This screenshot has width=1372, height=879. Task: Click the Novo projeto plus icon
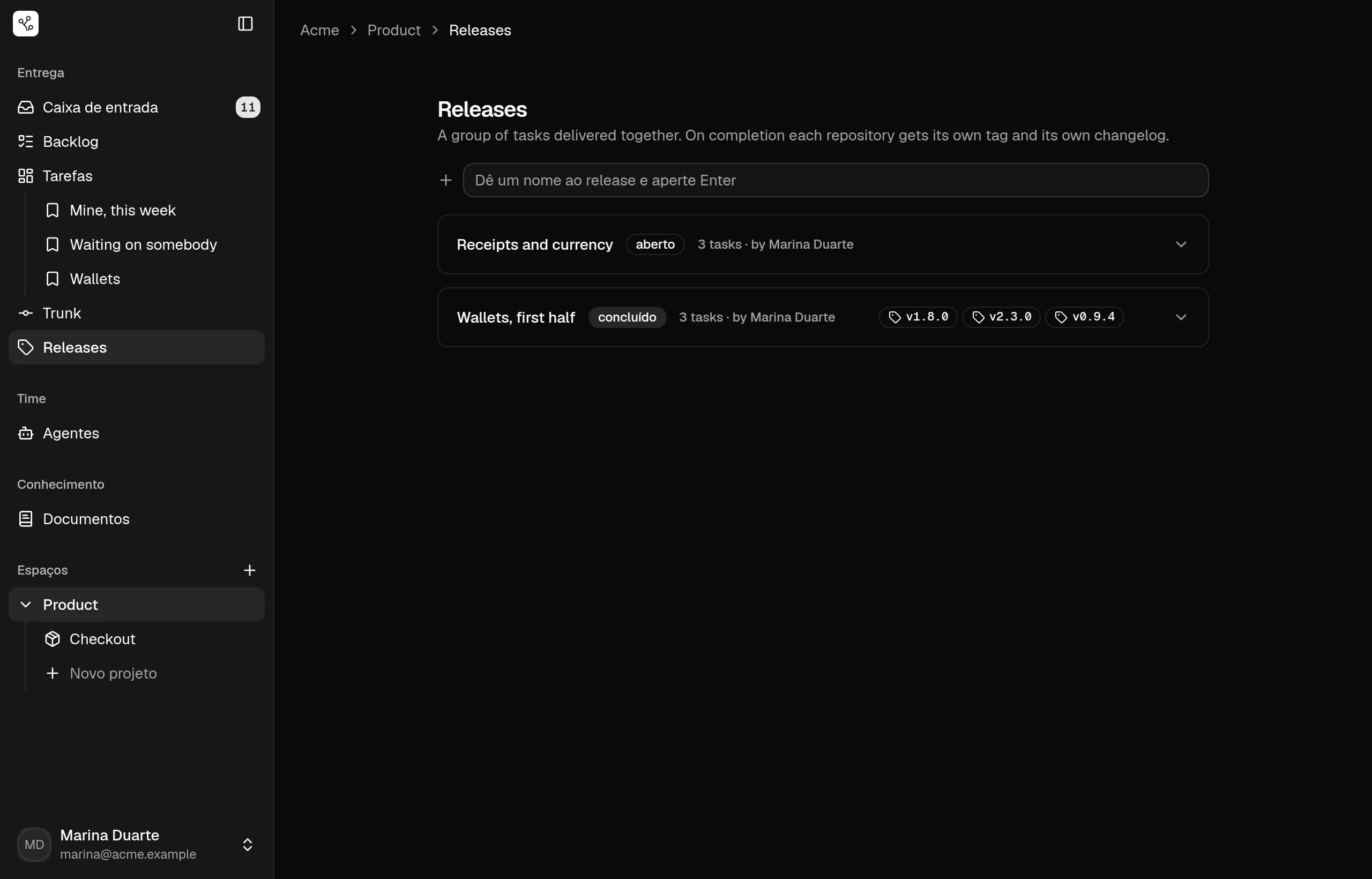(x=53, y=673)
